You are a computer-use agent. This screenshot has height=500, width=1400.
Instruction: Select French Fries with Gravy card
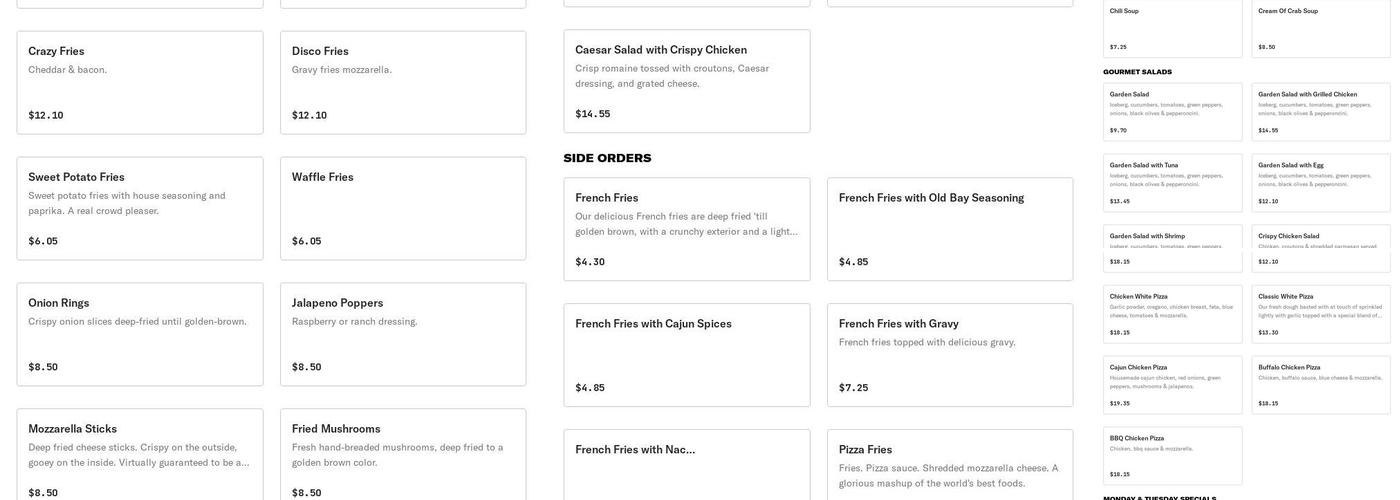point(950,355)
